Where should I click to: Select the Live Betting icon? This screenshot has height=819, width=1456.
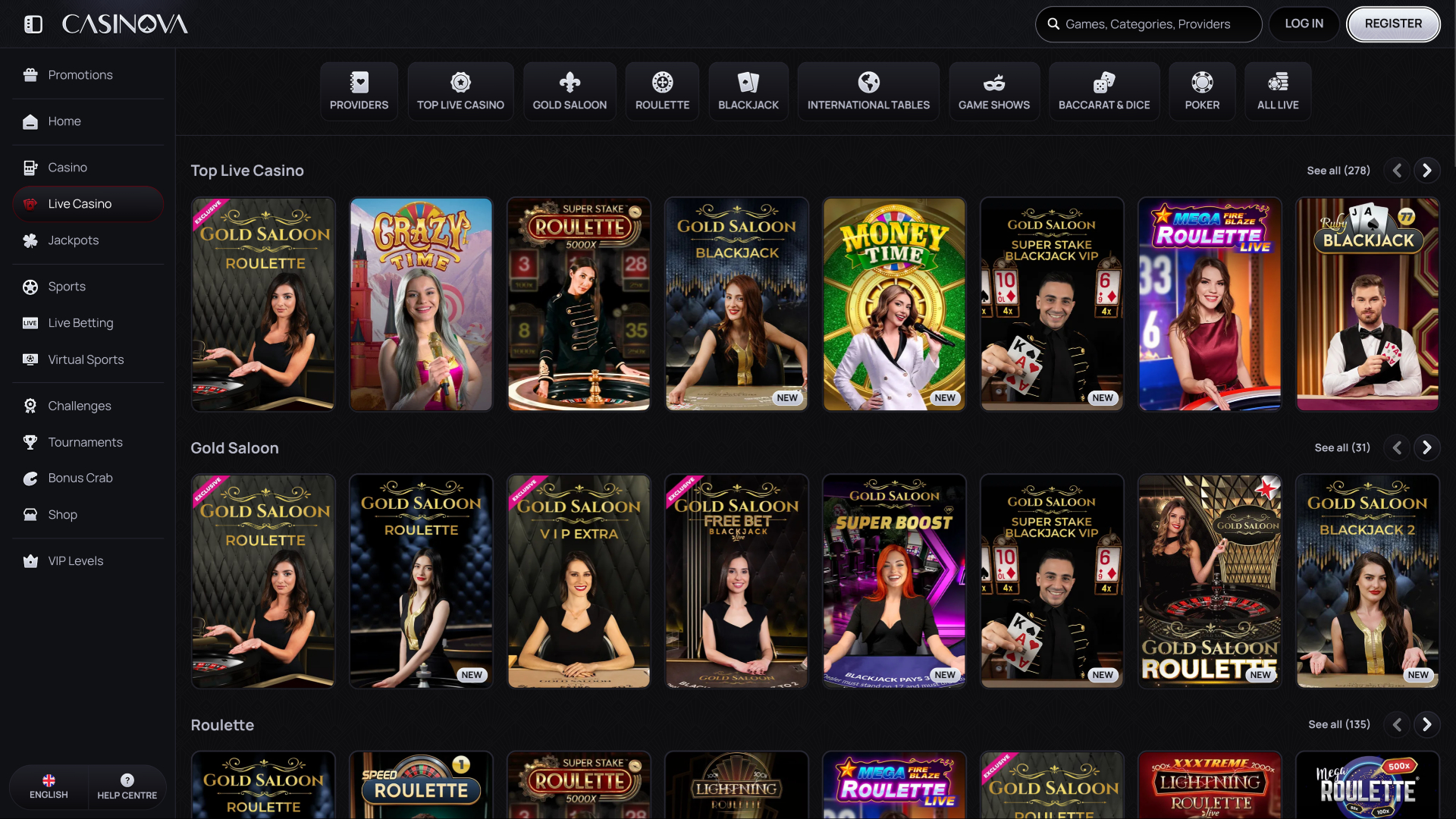pyautogui.click(x=30, y=322)
